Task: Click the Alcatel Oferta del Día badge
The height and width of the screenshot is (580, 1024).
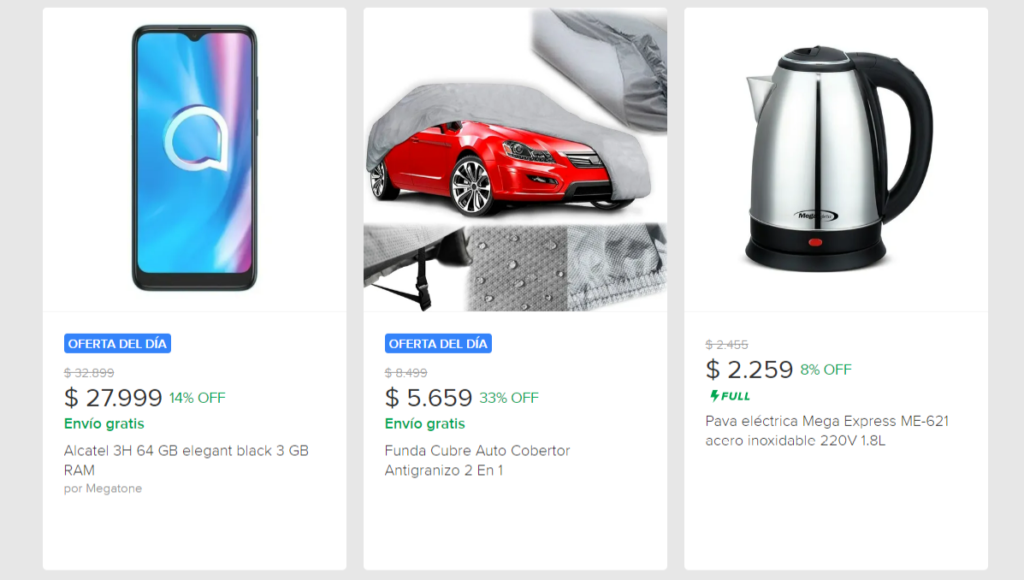Action: pyautogui.click(x=118, y=344)
